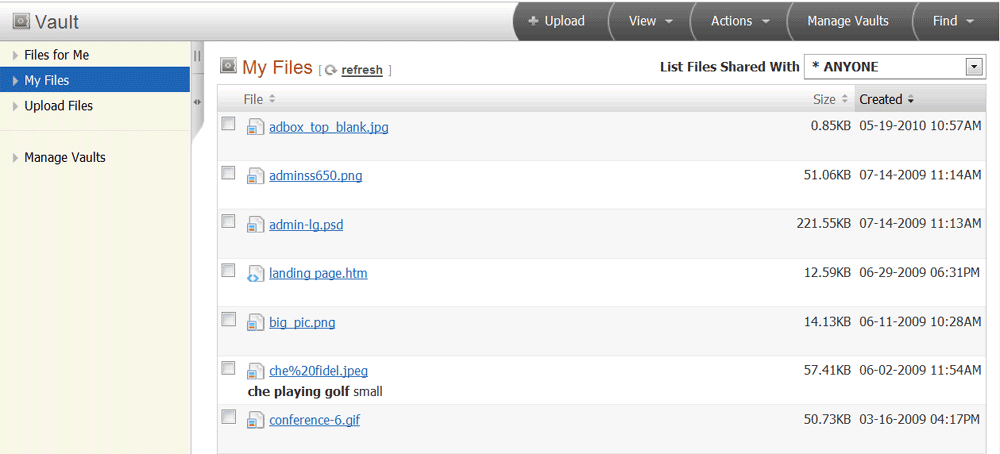Click the My Files page heading

click(277, 67)
